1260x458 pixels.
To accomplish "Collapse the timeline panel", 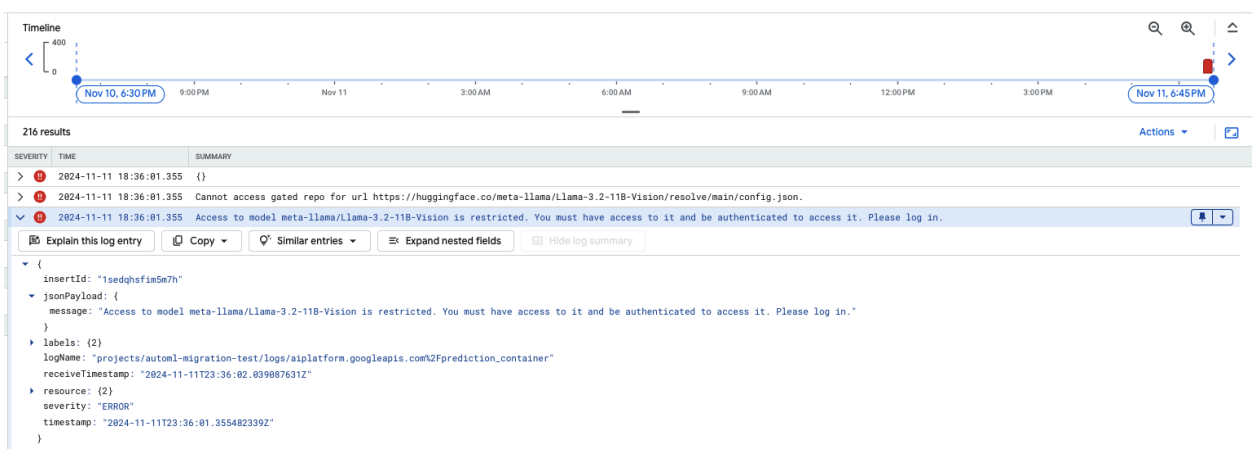I will point(1232,29).
